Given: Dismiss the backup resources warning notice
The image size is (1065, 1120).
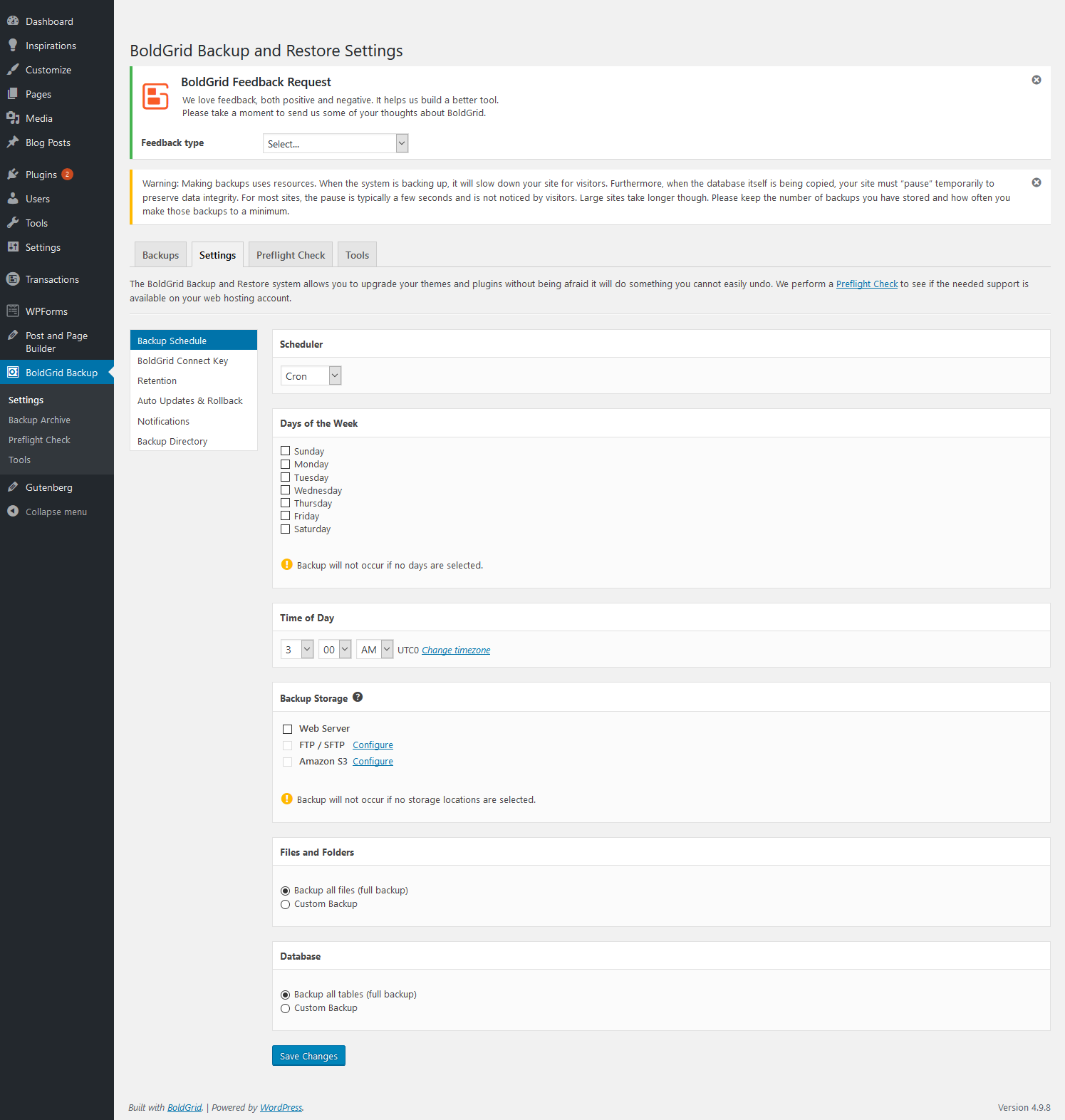Looking at the screenshot, I should pyautogui.click(x=1037, y=182).
